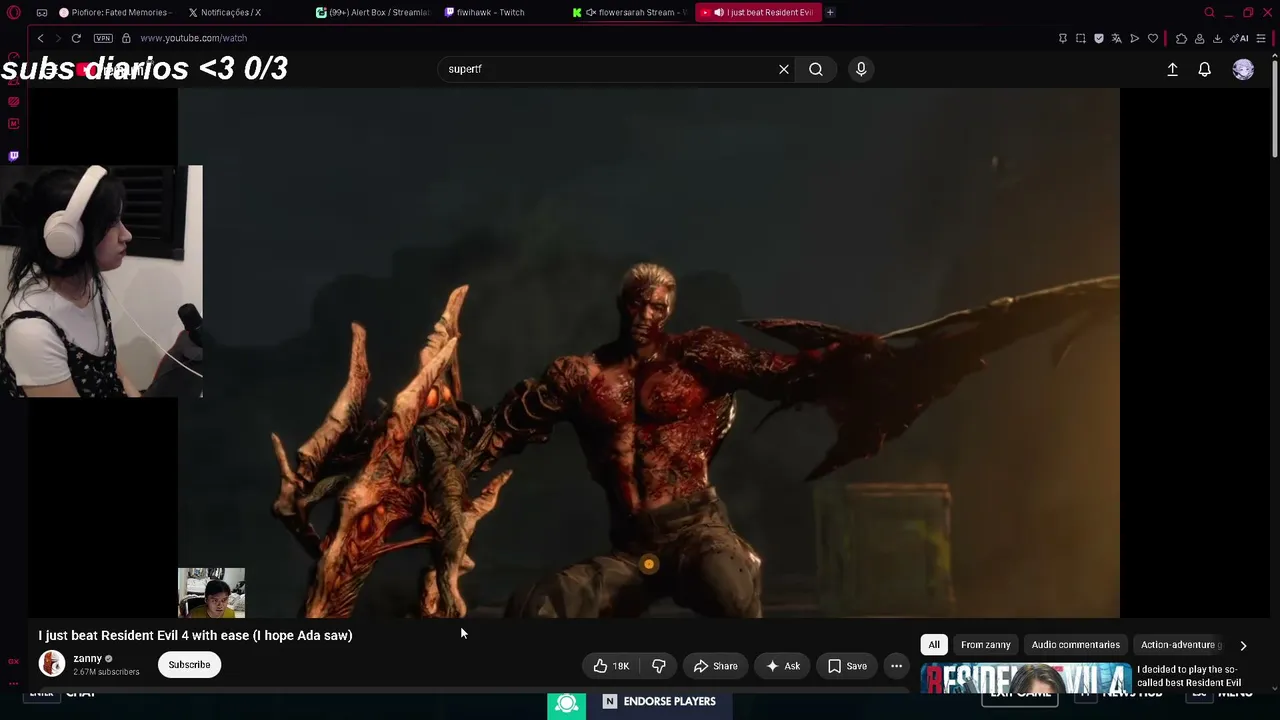Clear the YouTube search query
This screenshot has width=1280, height=720.
pos(784,69)
